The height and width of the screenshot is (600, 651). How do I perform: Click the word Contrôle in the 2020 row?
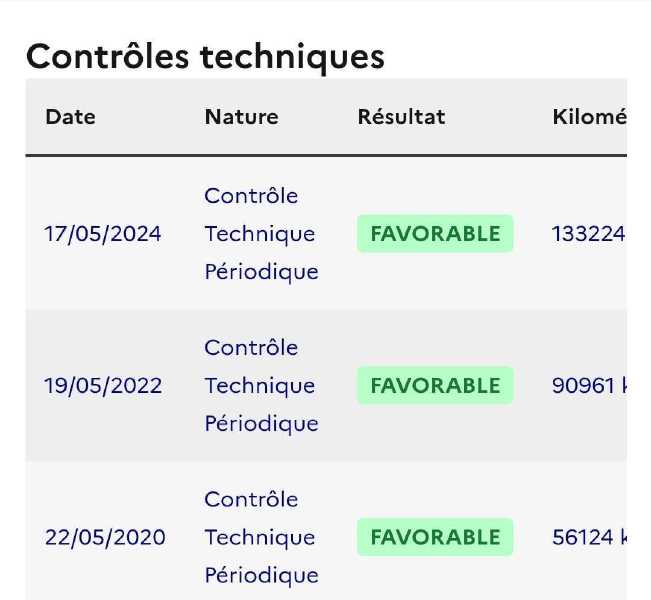(251, 499)
